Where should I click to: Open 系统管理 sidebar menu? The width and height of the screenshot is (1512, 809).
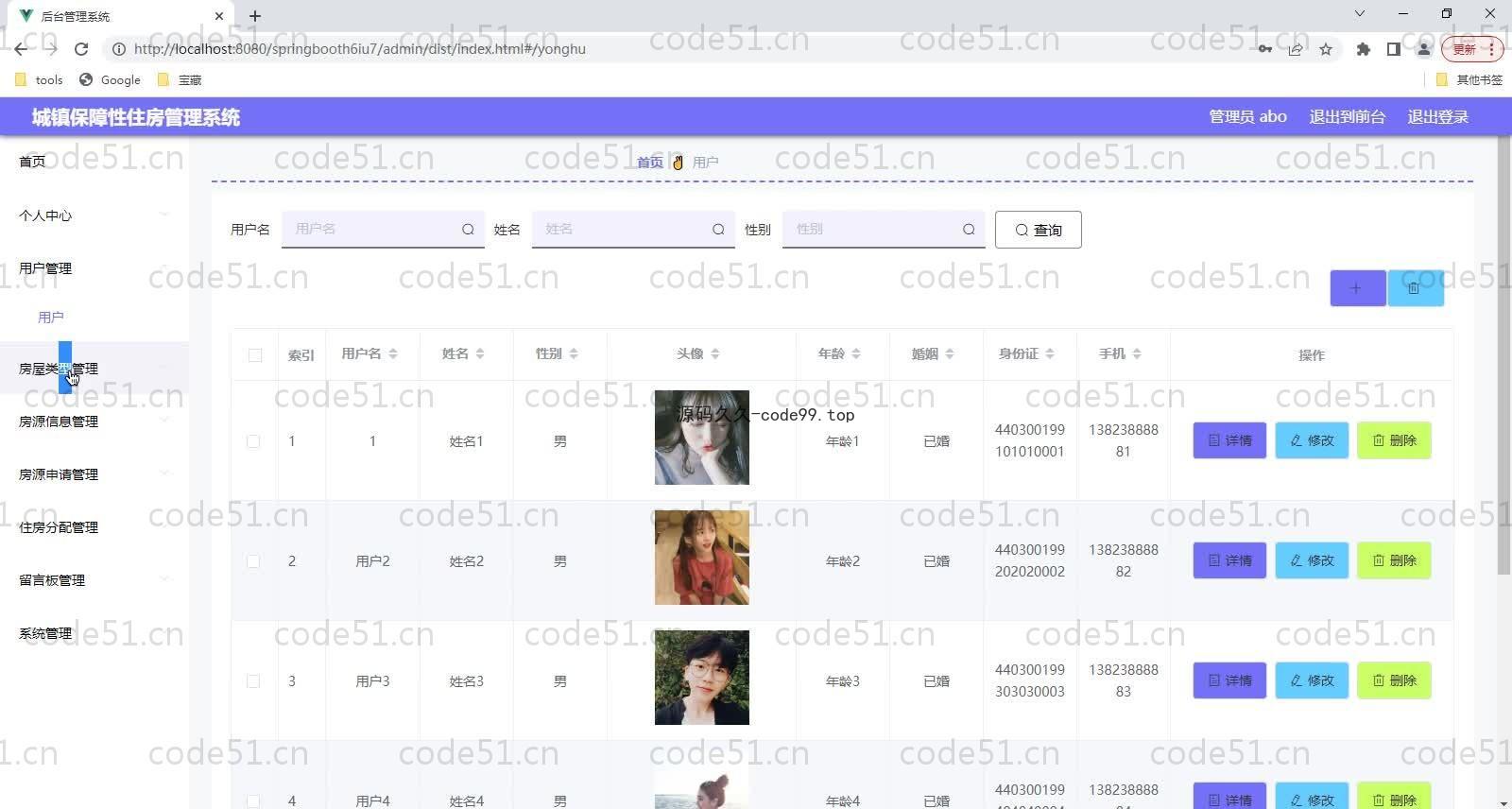[x=94, y=633]
